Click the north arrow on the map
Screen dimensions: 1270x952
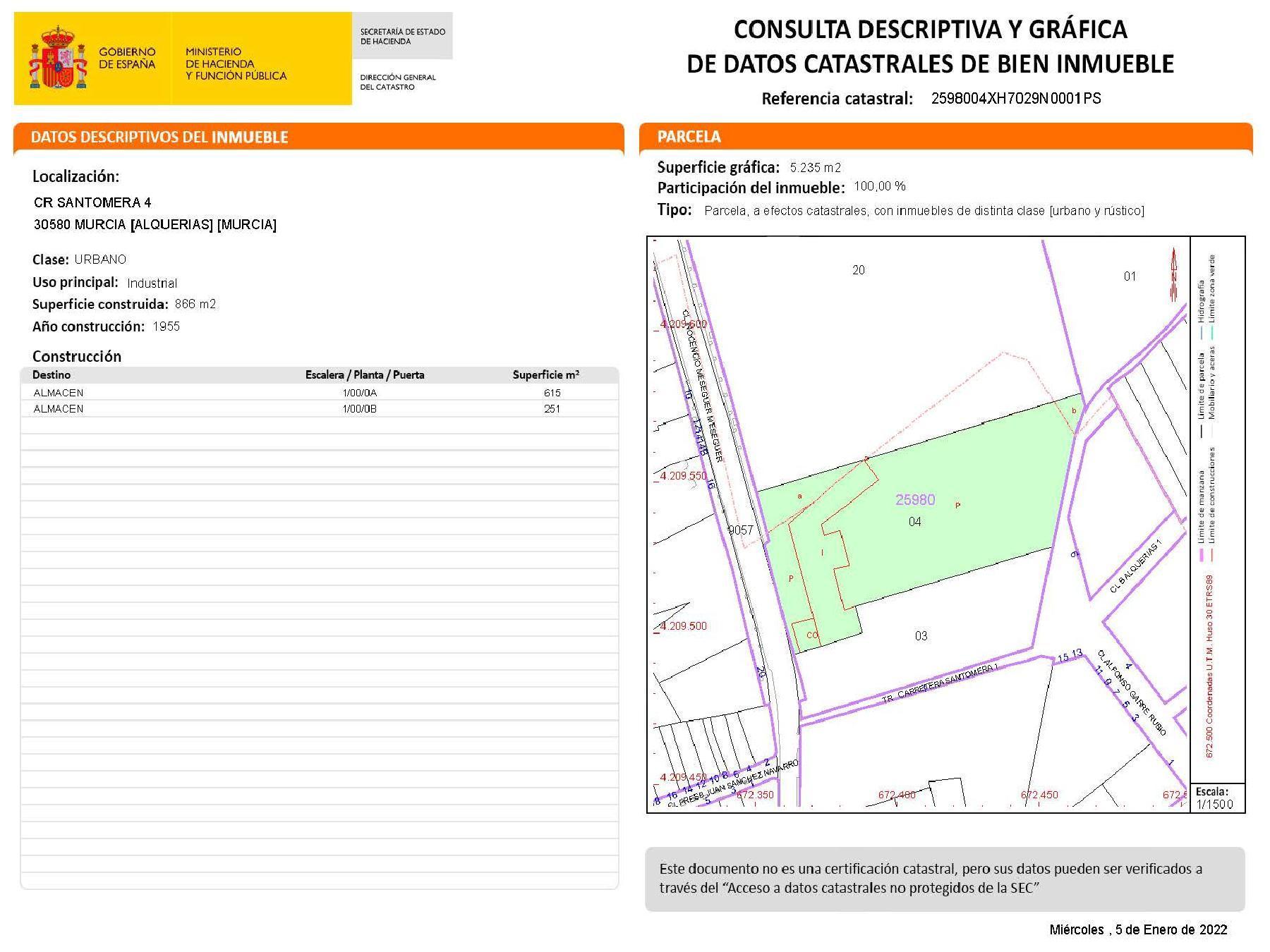(1174, 274)
